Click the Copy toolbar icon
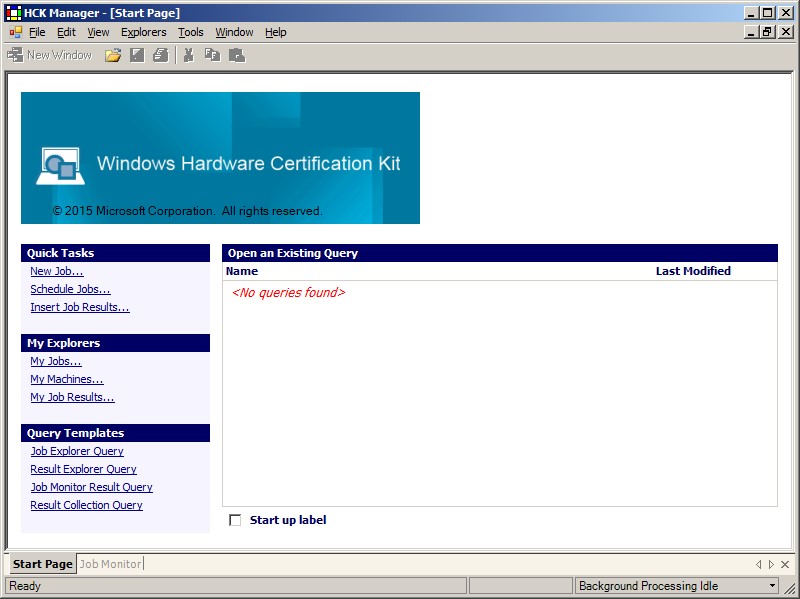This screenshot has width=800, height=599. (x=212, y=55)
